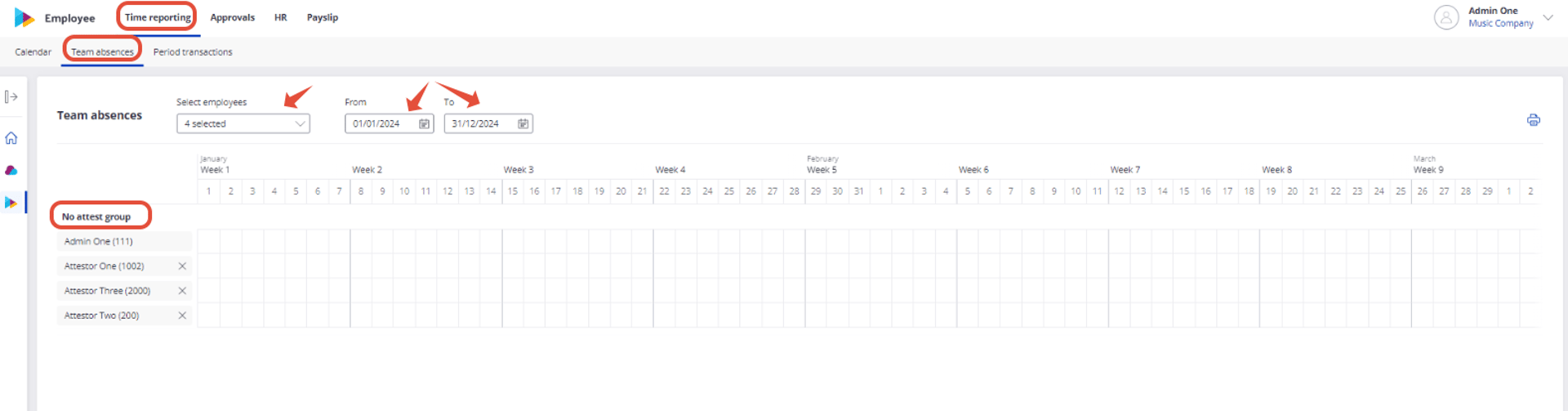Open the From date calendar picker icon
Screen dimensions: 1568x411
[425, 123]
